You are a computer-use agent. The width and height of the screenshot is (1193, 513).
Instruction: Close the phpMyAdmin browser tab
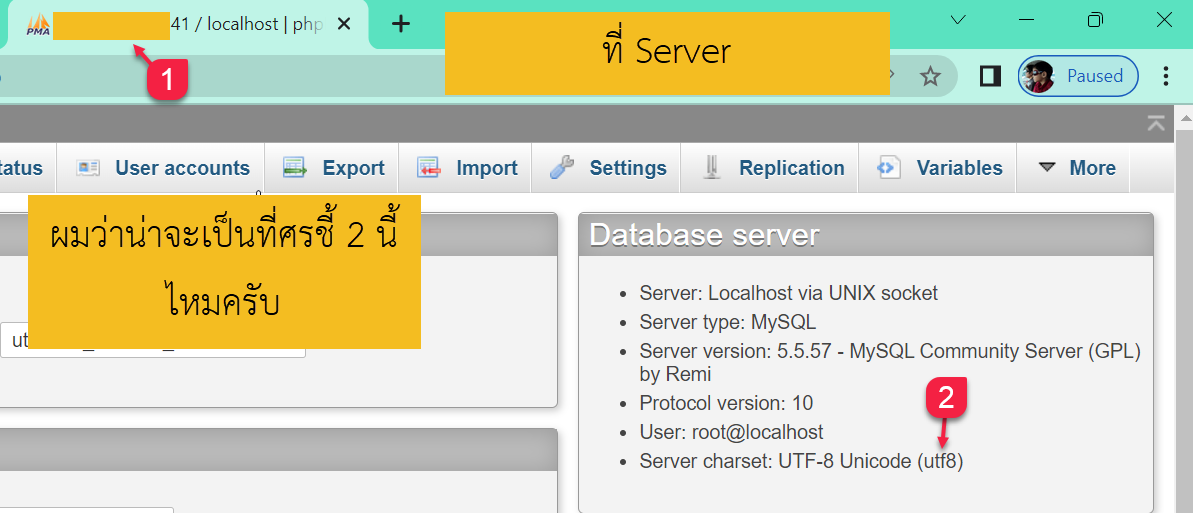point(344,24)
